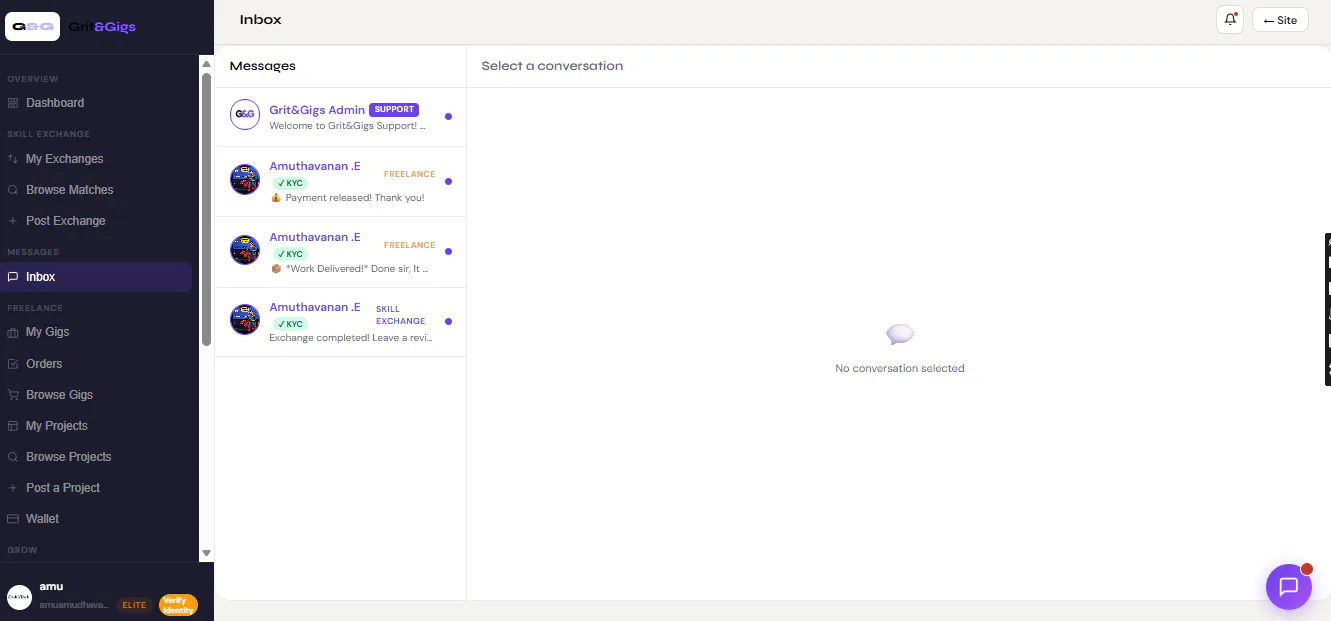The width and height of the screenshot is (1331, 621).
Task: Click the Orders checklist icon
Action: tap(13, 364)
